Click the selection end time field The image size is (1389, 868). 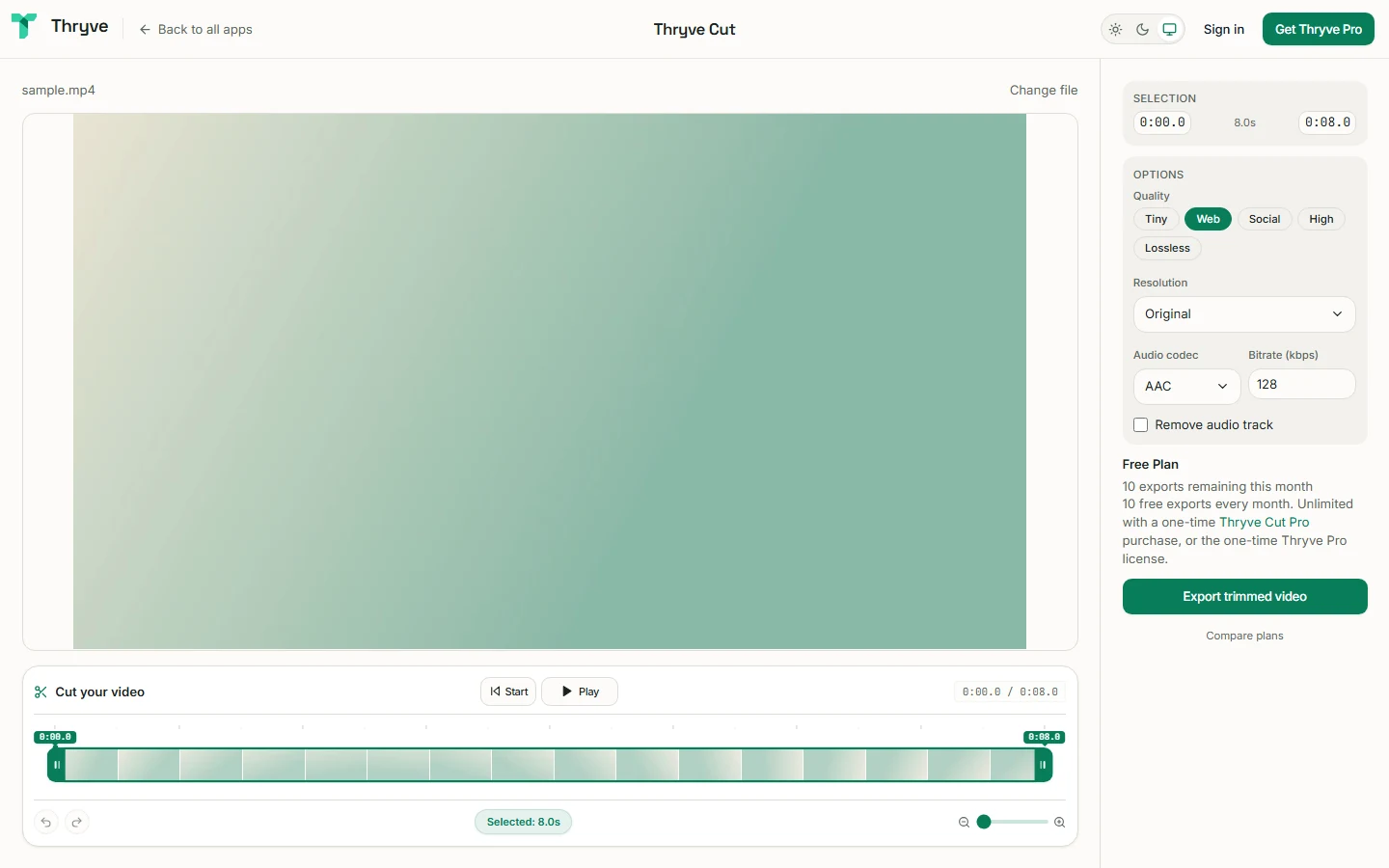click(1327, 122)
